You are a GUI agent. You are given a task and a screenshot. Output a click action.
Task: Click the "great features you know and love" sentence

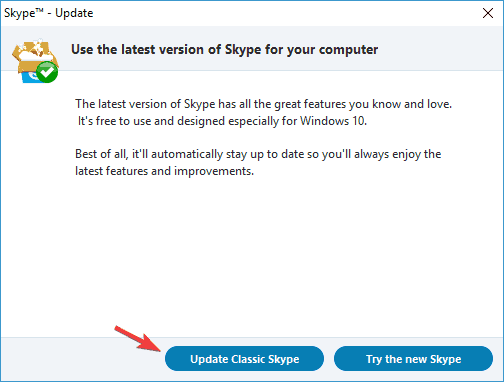click(x=263, y=104)
